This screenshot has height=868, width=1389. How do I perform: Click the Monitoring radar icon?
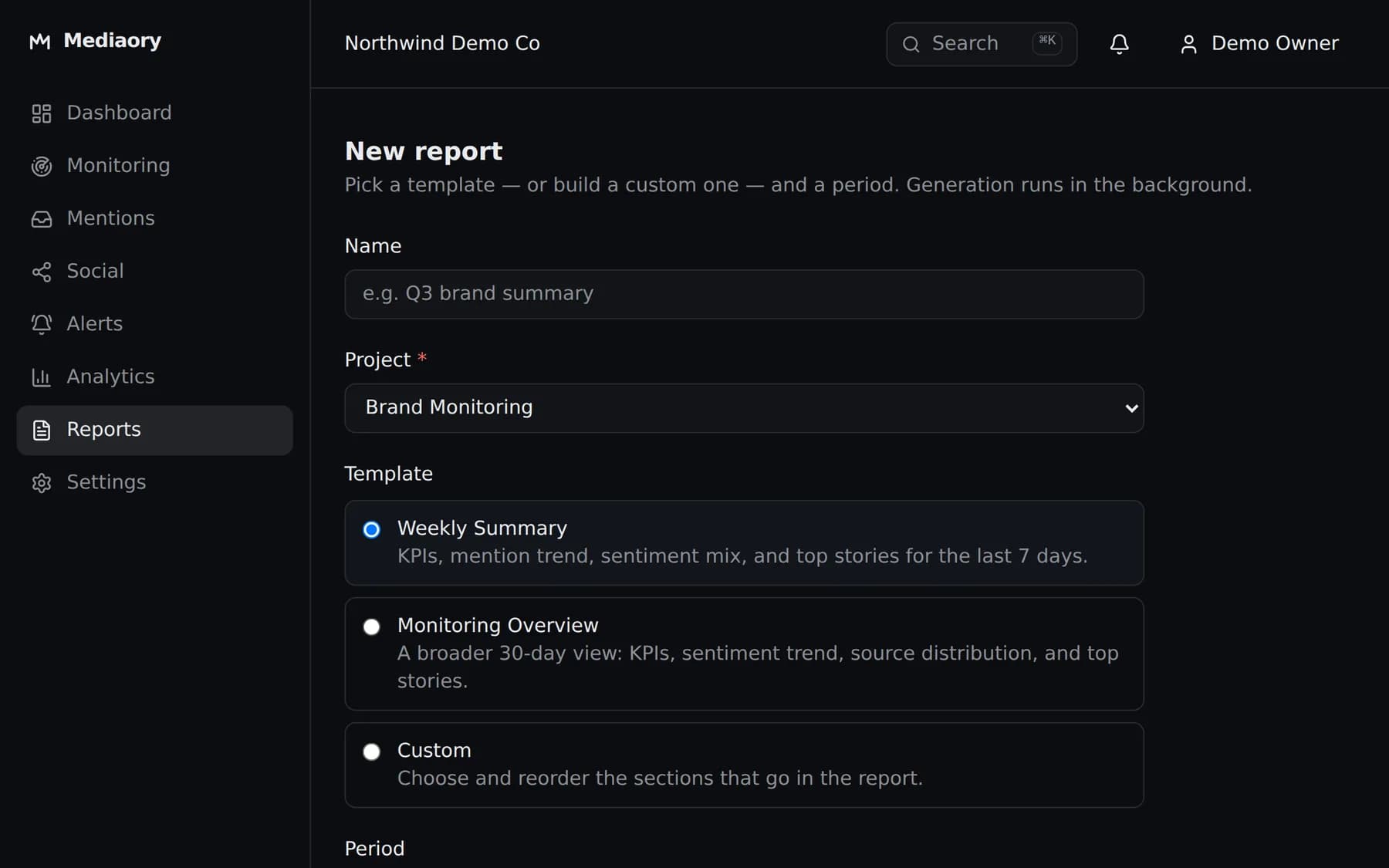click(42, 166)
